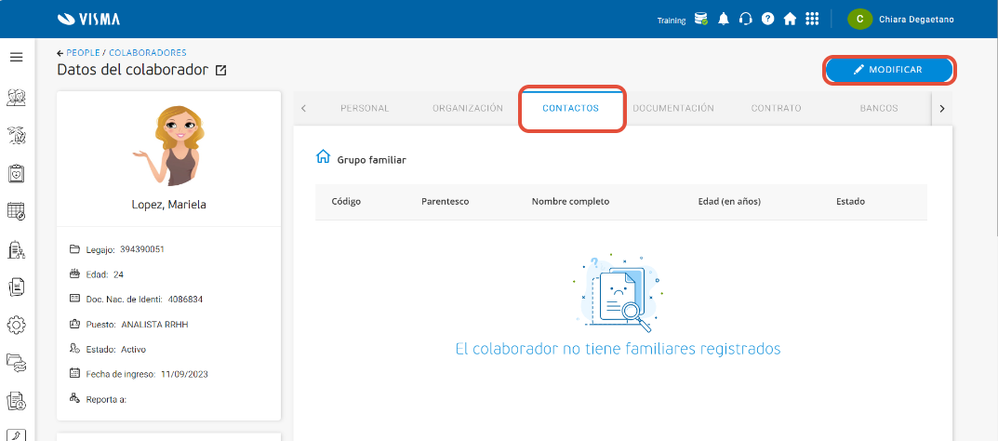Click the Legajo folder icon
998x441 pixels.
pos(74,249)
